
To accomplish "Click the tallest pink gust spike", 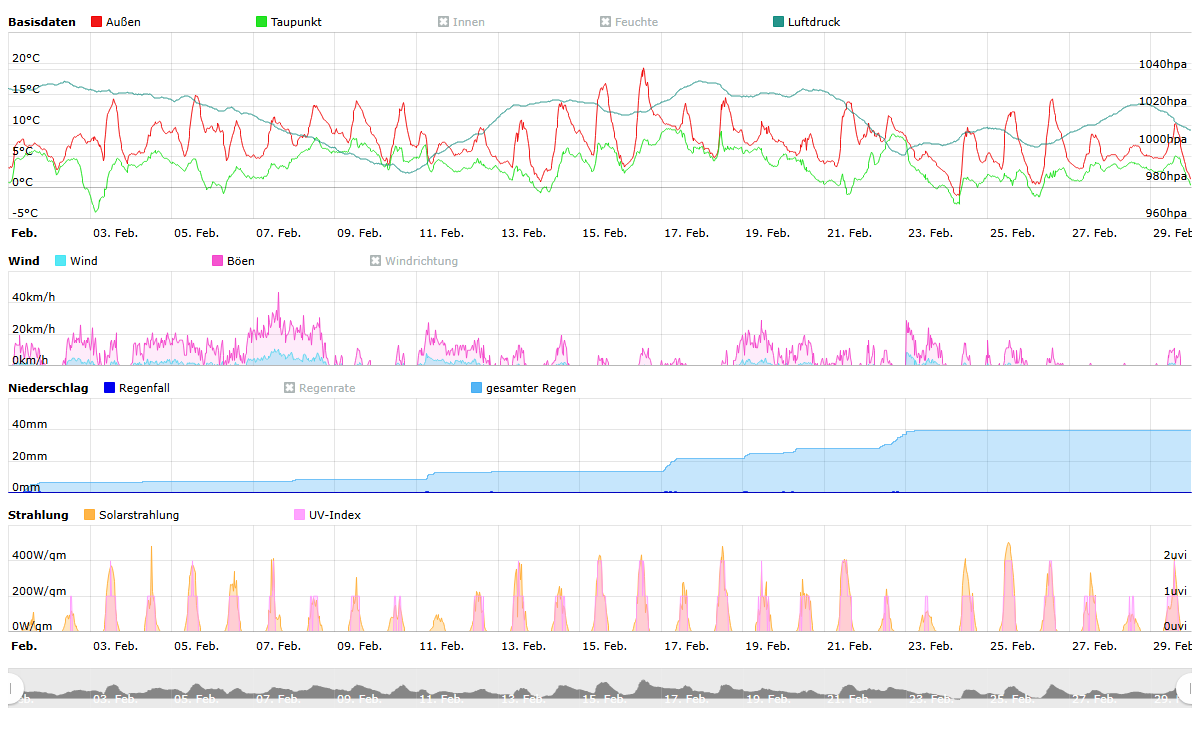I will tap(279, 294).
